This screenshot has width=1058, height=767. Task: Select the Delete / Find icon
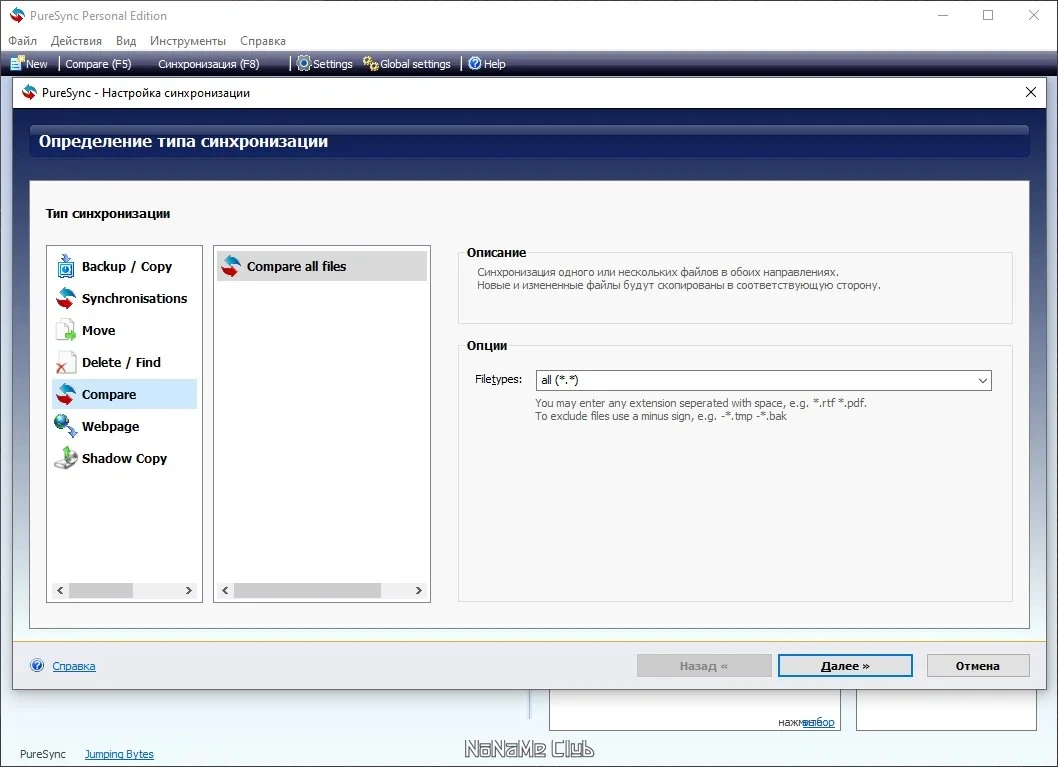65,362
